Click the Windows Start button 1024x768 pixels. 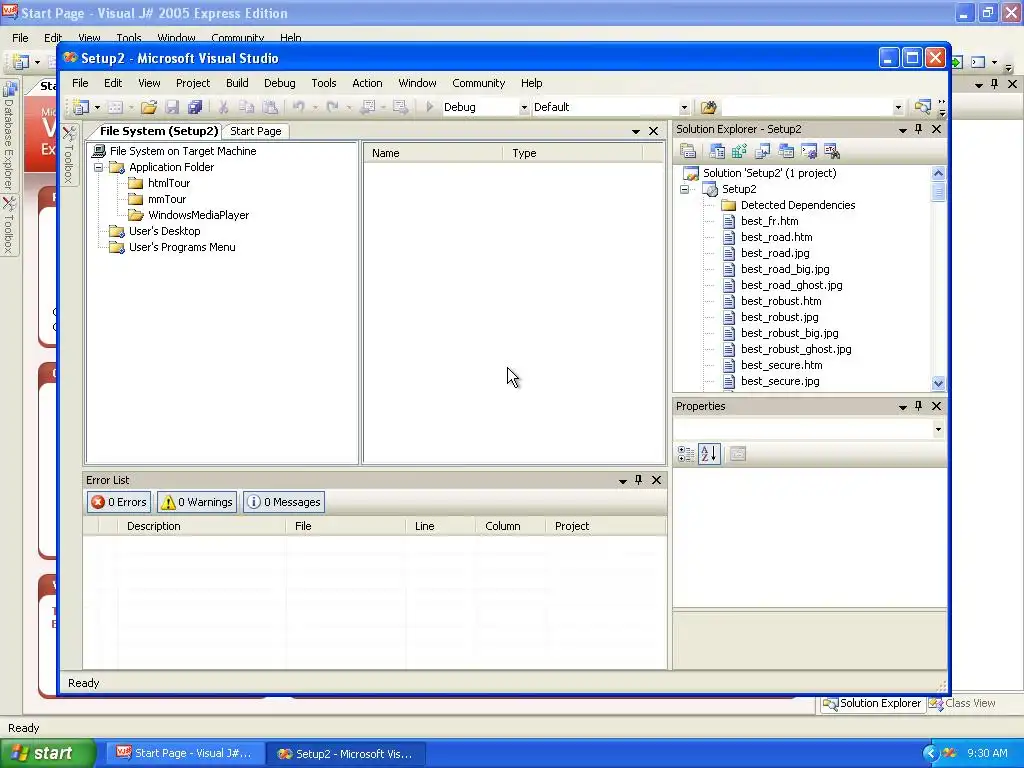coord(47,753)
